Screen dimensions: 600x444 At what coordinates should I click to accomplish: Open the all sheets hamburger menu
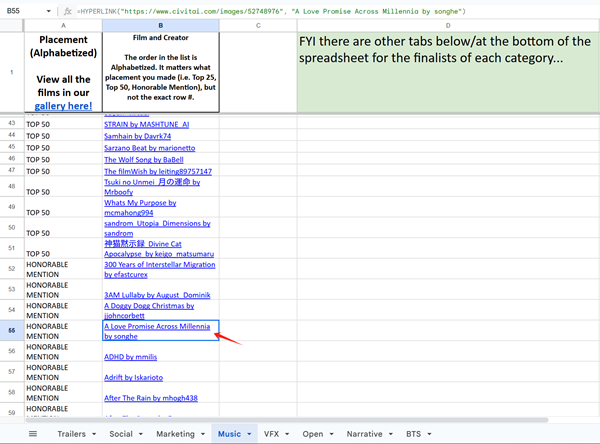pos(32,434)
